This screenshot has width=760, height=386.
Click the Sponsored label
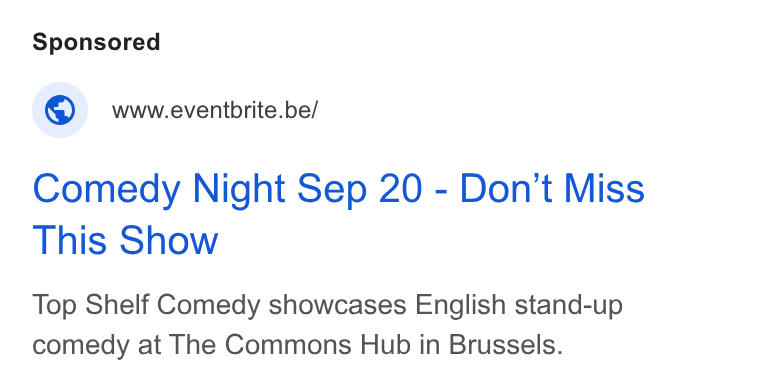click(96, 42)
